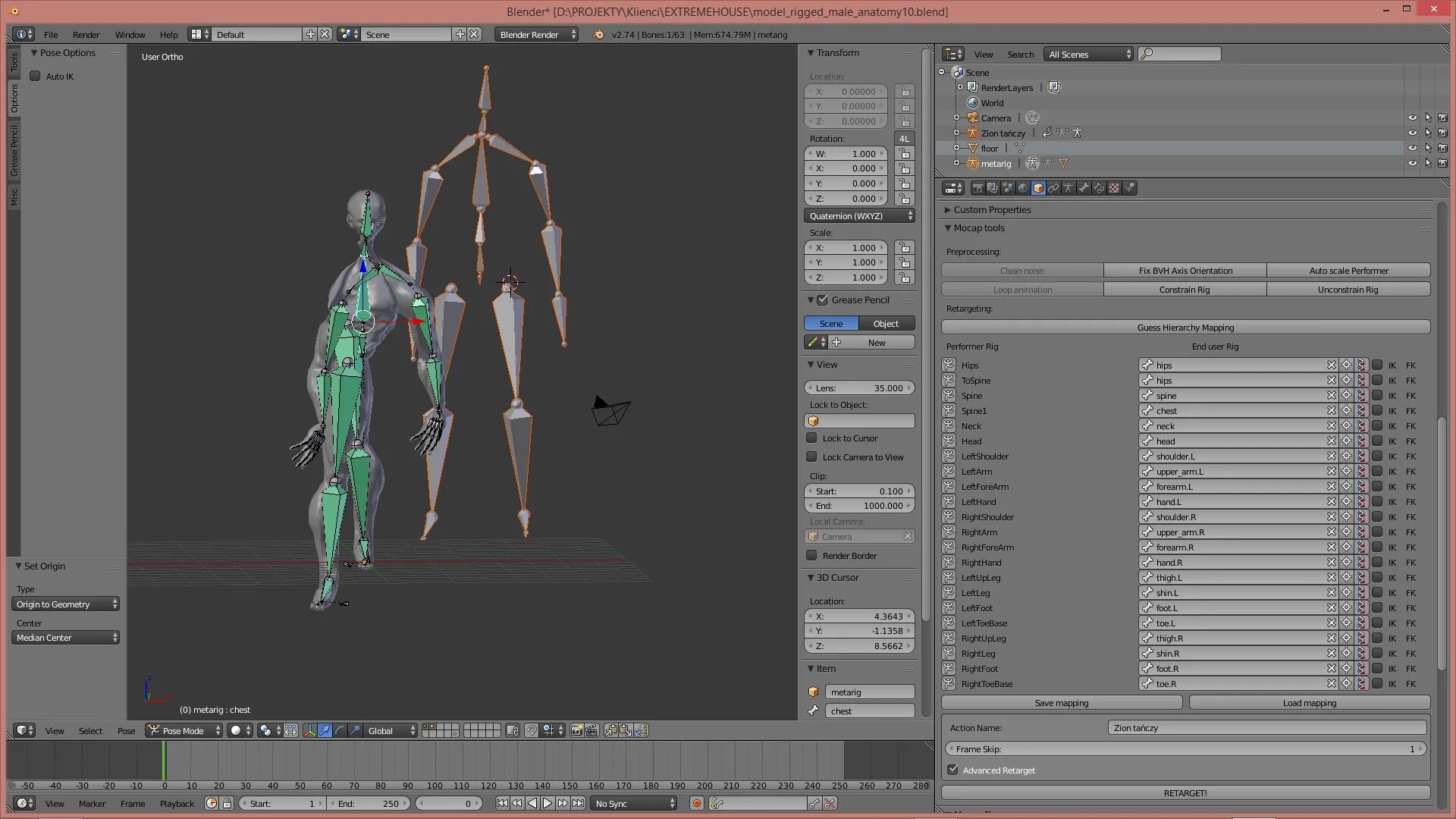Image resolution: width=1456 pixels, height=819 pixels.
Task: Hide the metarig object in outliner
Action: (x=1412, y=163)
